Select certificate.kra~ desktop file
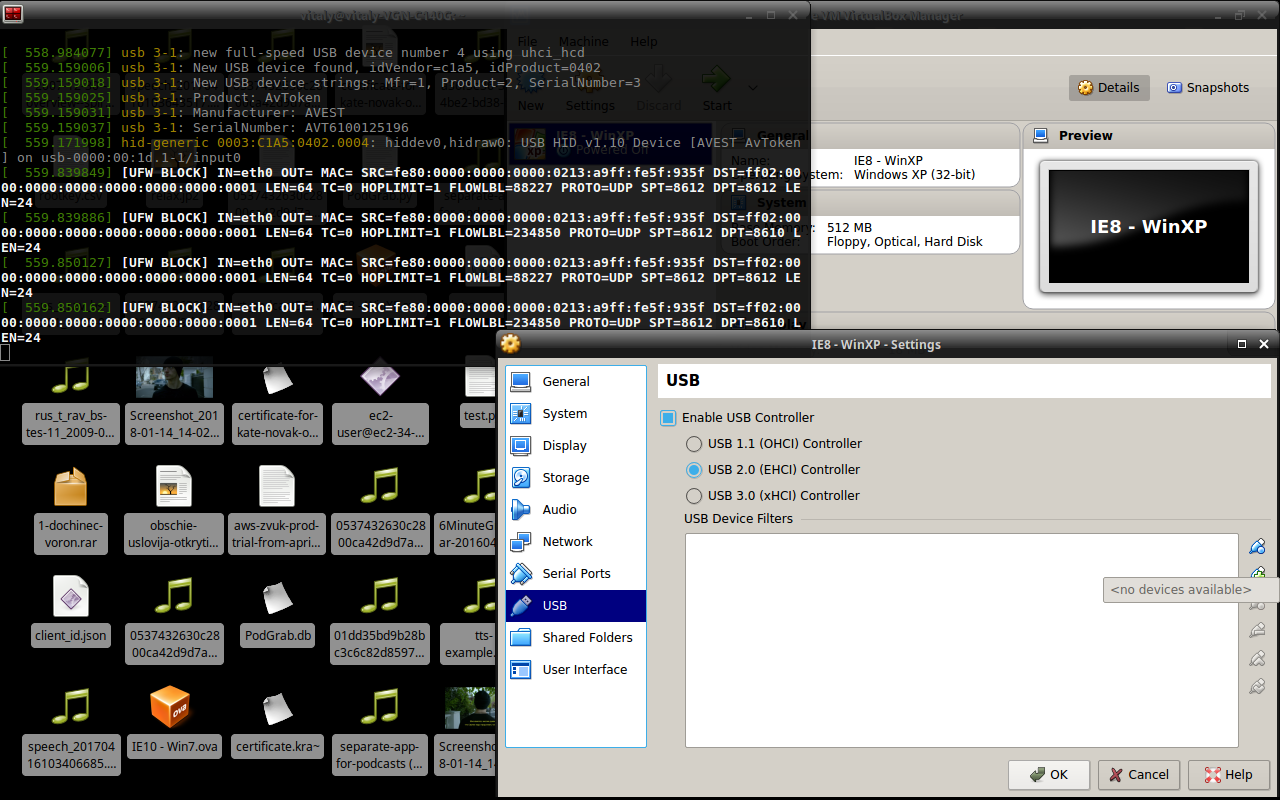This screenshot has width=1280, height=800. tap(277, 722)
